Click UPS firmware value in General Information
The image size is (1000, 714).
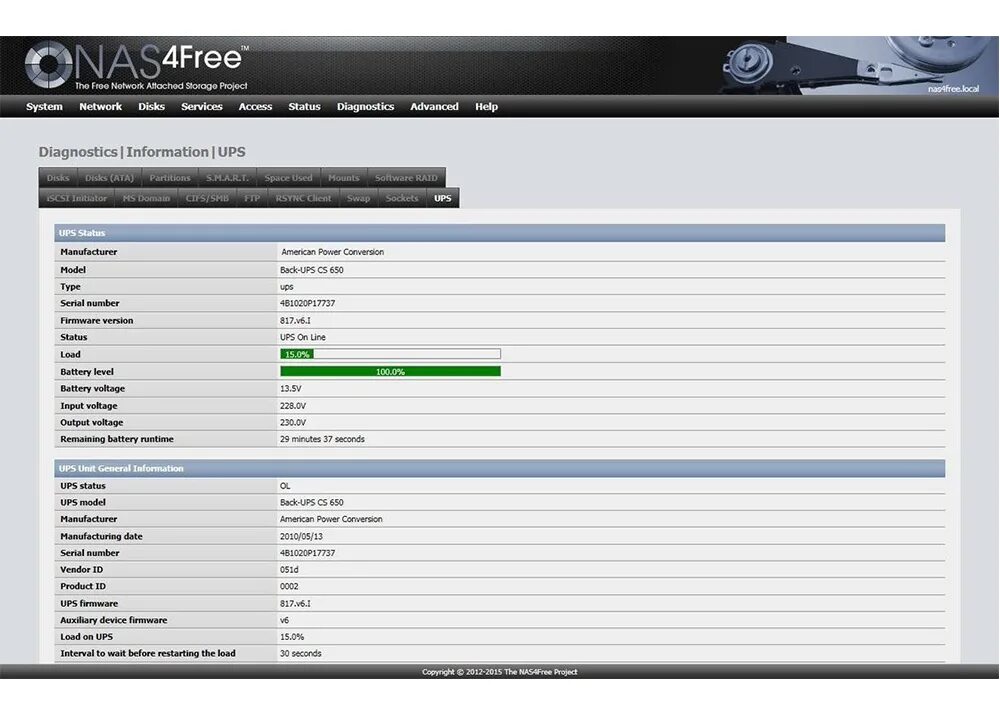pyautogui.click(x=295, y=603)
